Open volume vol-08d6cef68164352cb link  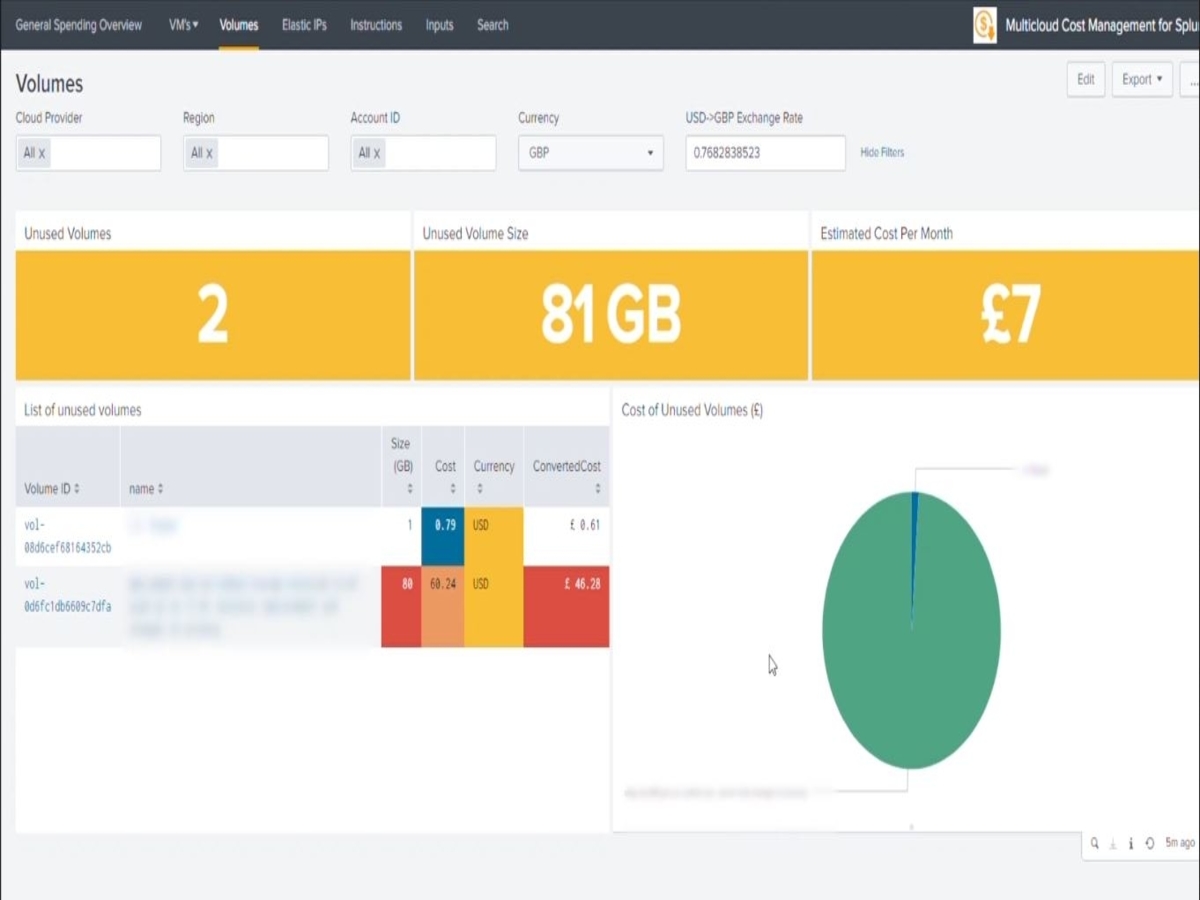[x=67, y=536]
